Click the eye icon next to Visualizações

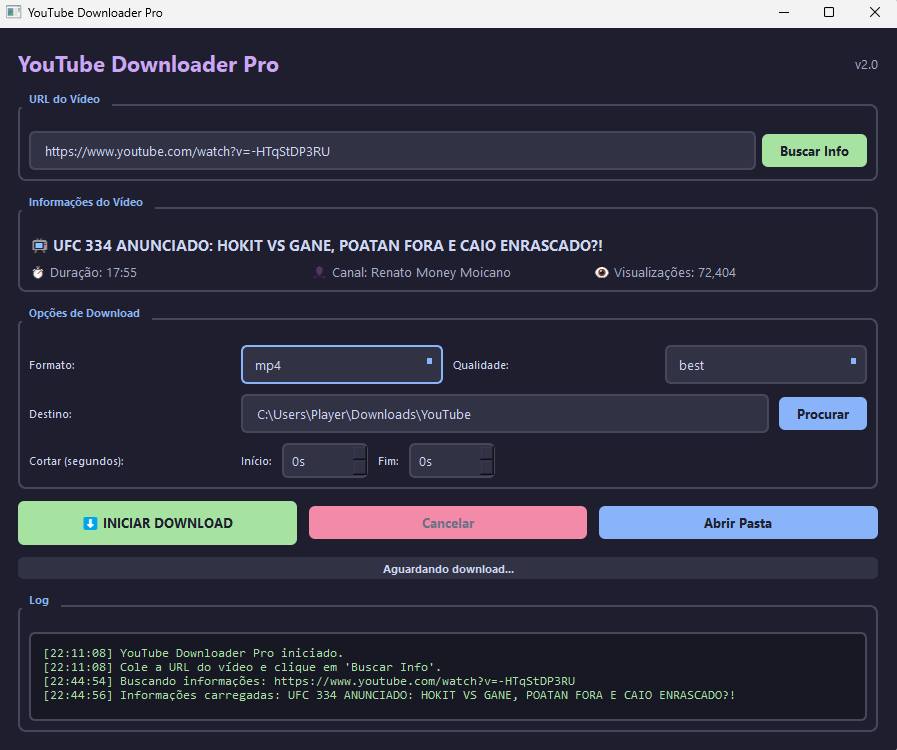(x=601, y=272)
